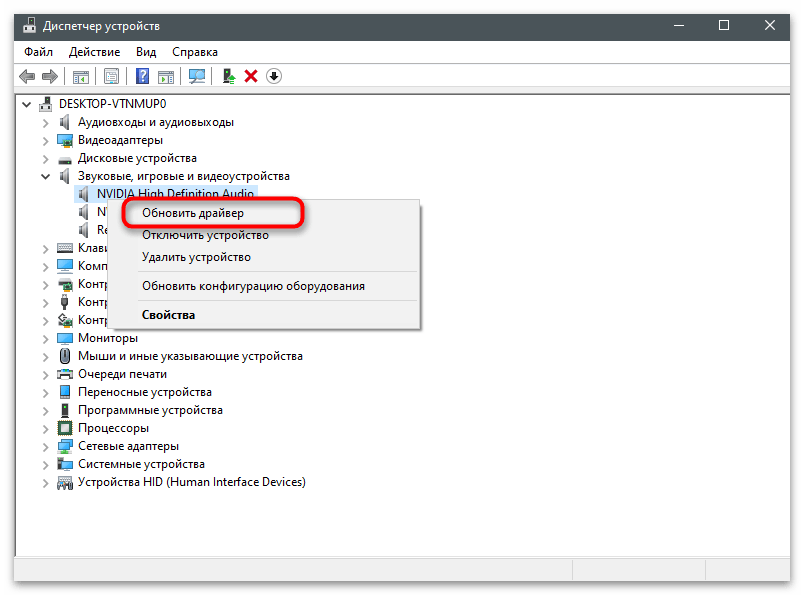Select Звуковые, игровые и видеоустройства label
The image size is (804, 595).
[x=184, y=176]
